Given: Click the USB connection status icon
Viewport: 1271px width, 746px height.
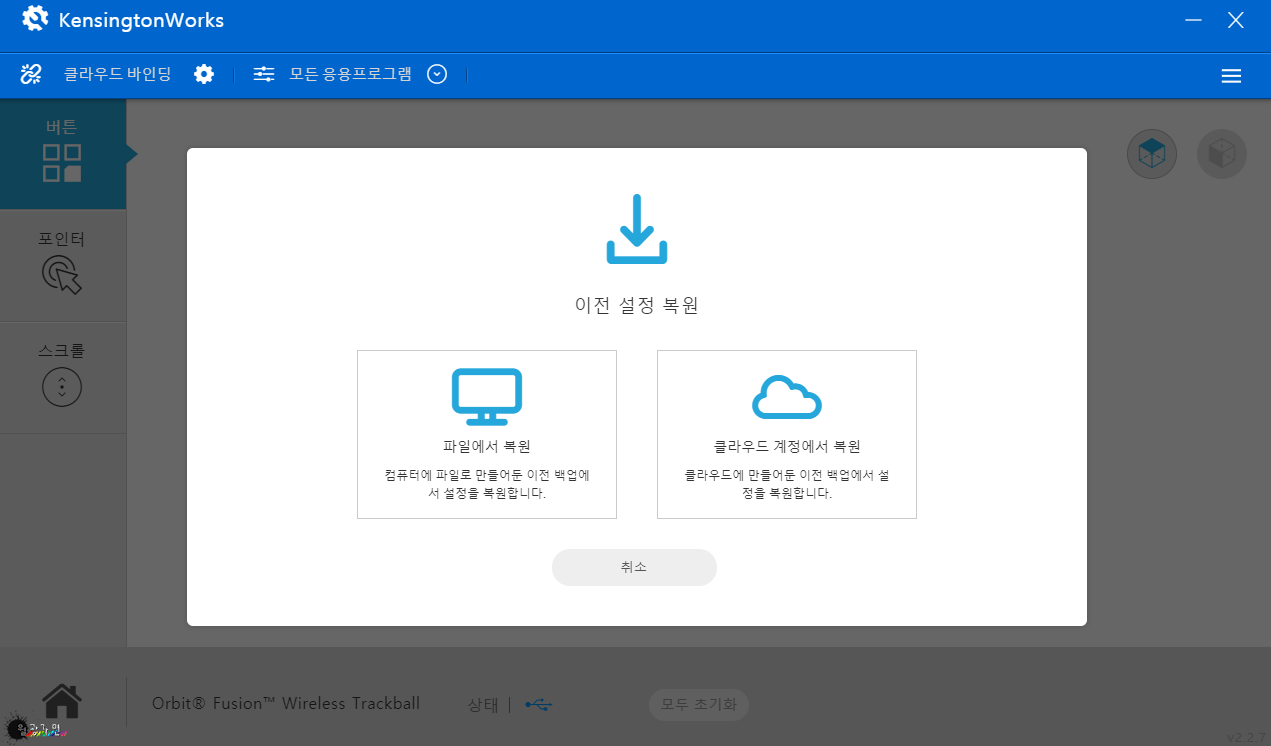Looking at the screenshot, I should 538,705.
